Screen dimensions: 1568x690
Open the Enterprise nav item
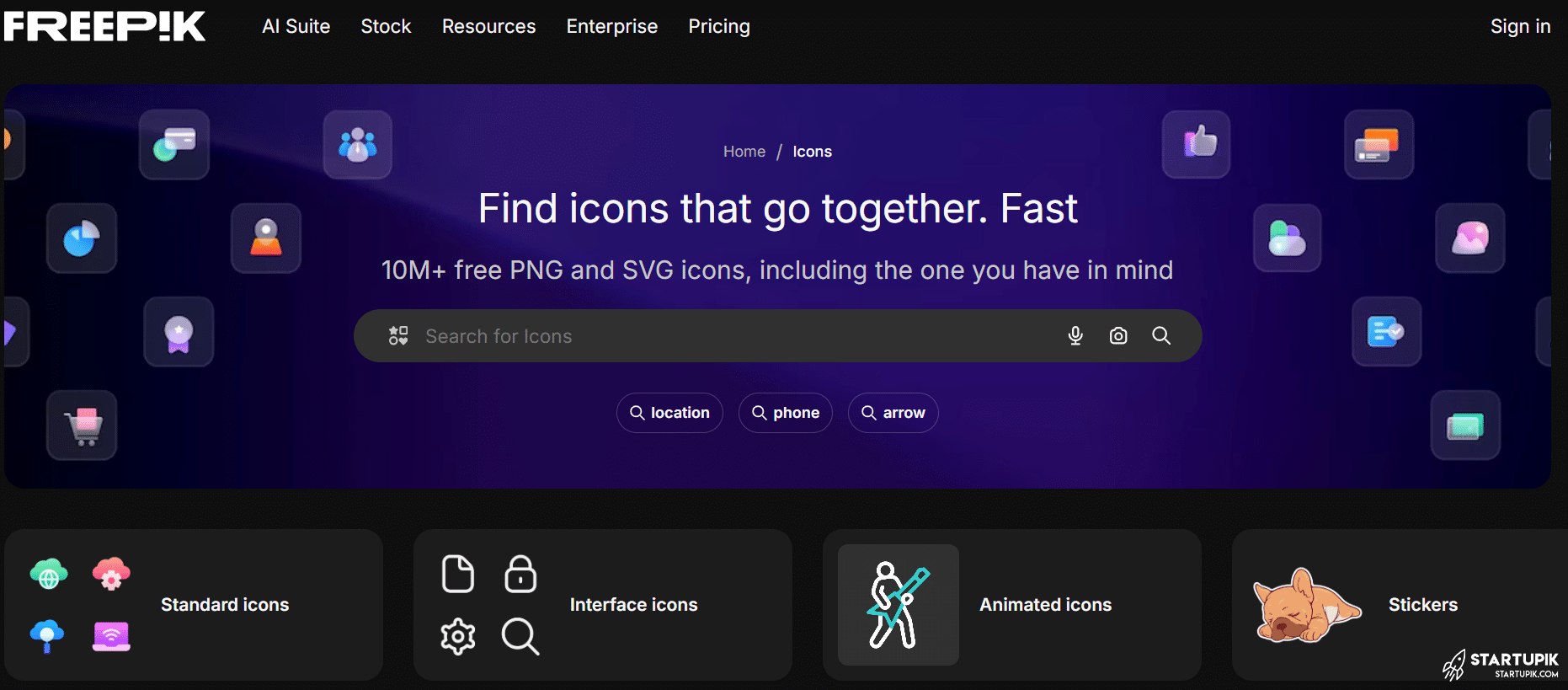611,26
